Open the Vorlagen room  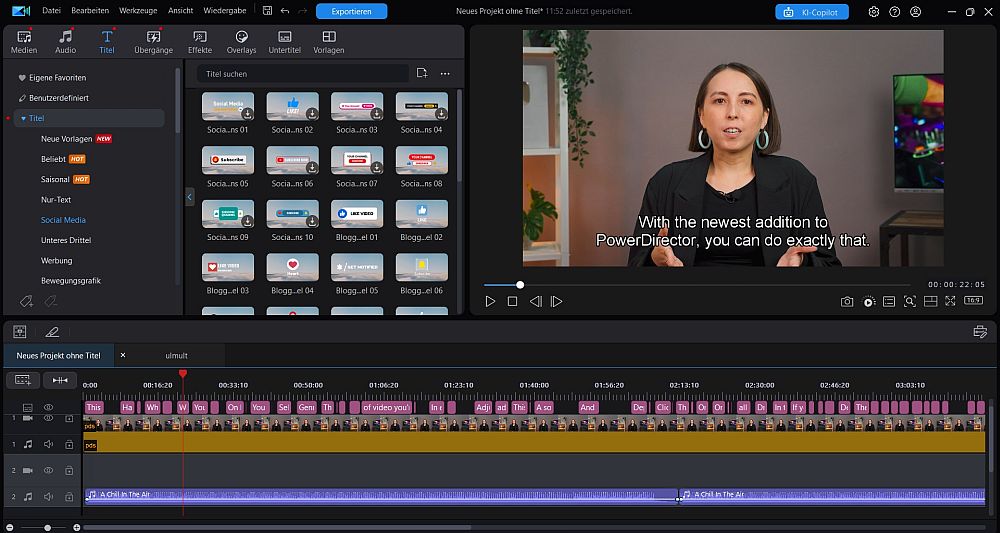click(329, 42)
